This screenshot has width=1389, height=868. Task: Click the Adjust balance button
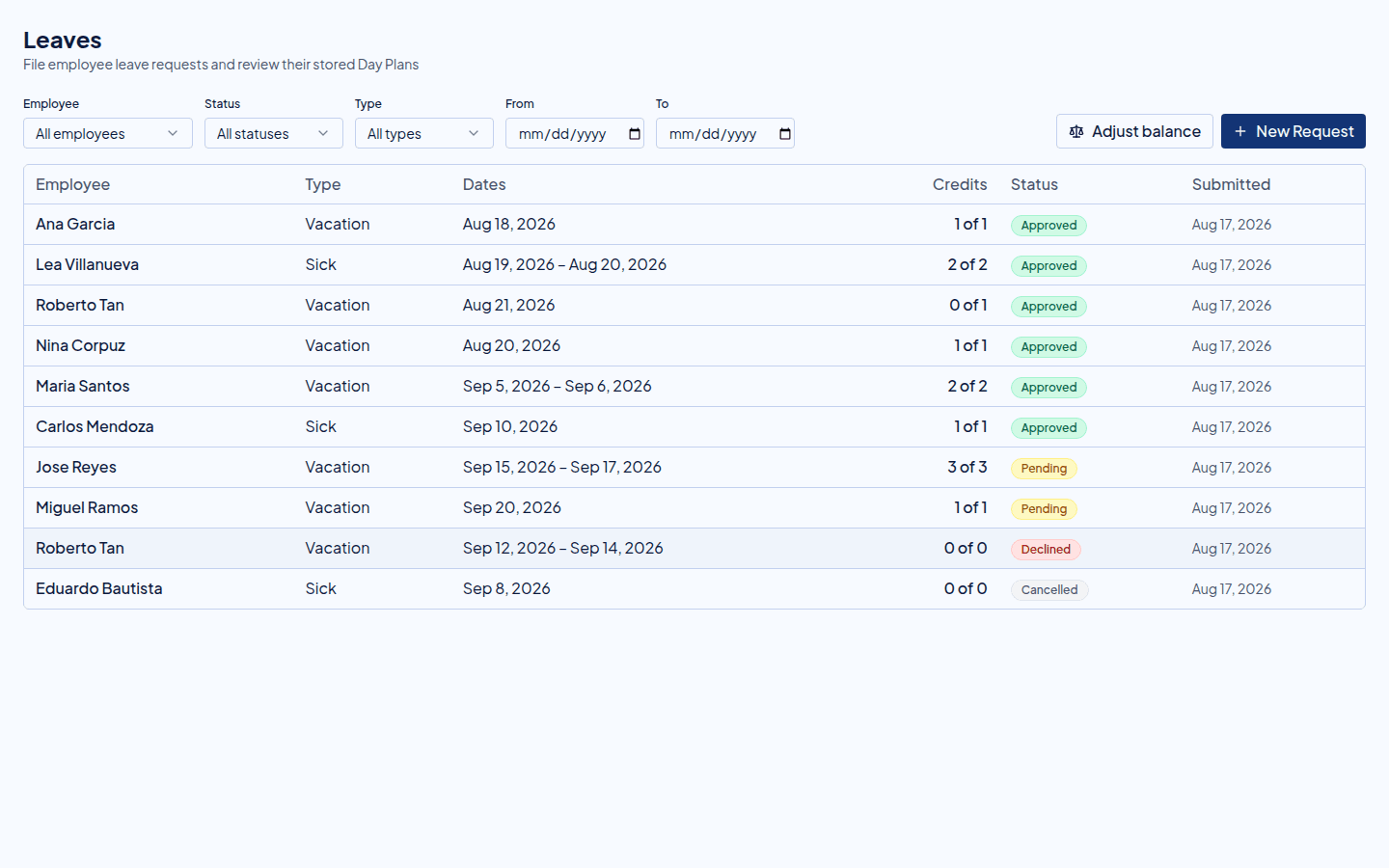point(1134,131)
